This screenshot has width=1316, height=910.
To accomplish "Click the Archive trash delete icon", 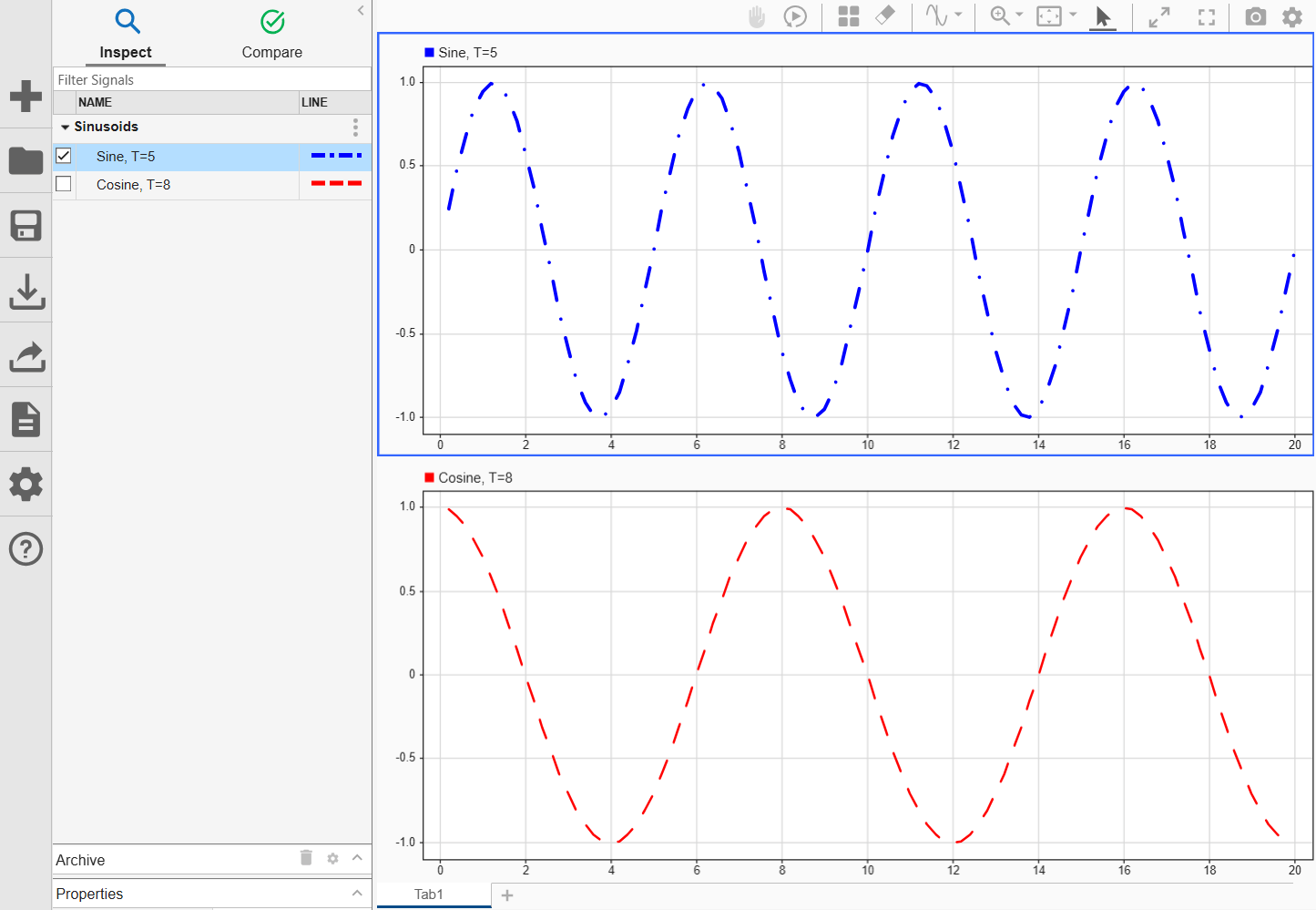I will click(x=306, y=857).
